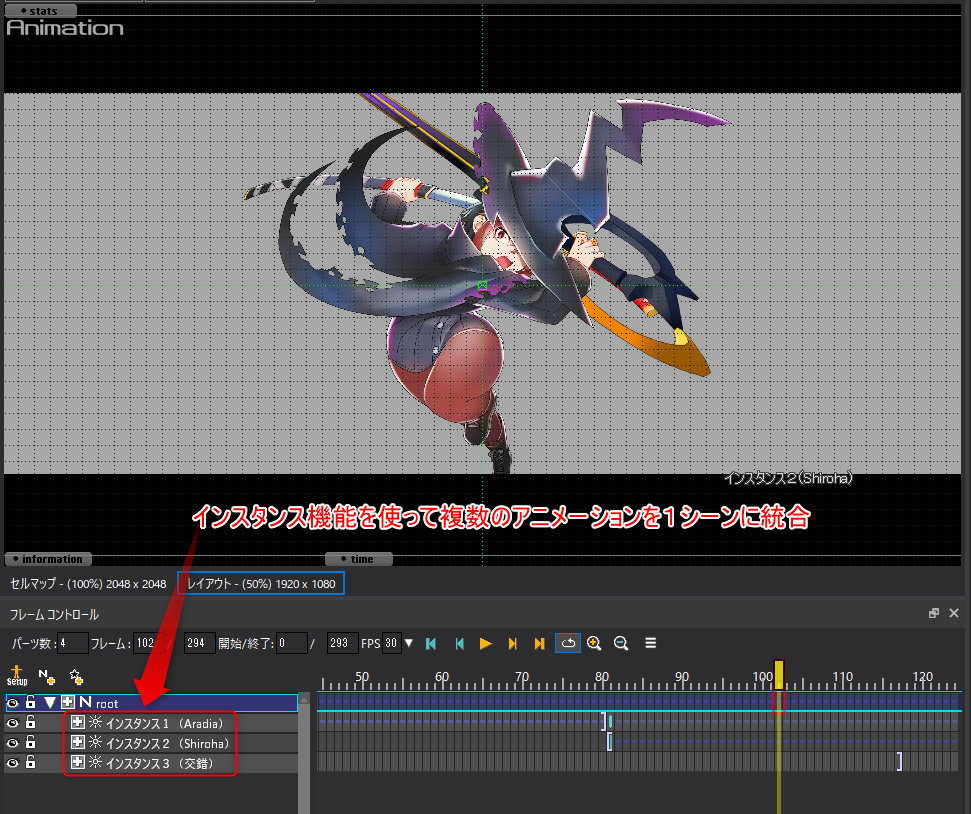The image size is (971, 814).
Task: Lock the インスタンス3 (交錯) part
Action: click(31, 763)
